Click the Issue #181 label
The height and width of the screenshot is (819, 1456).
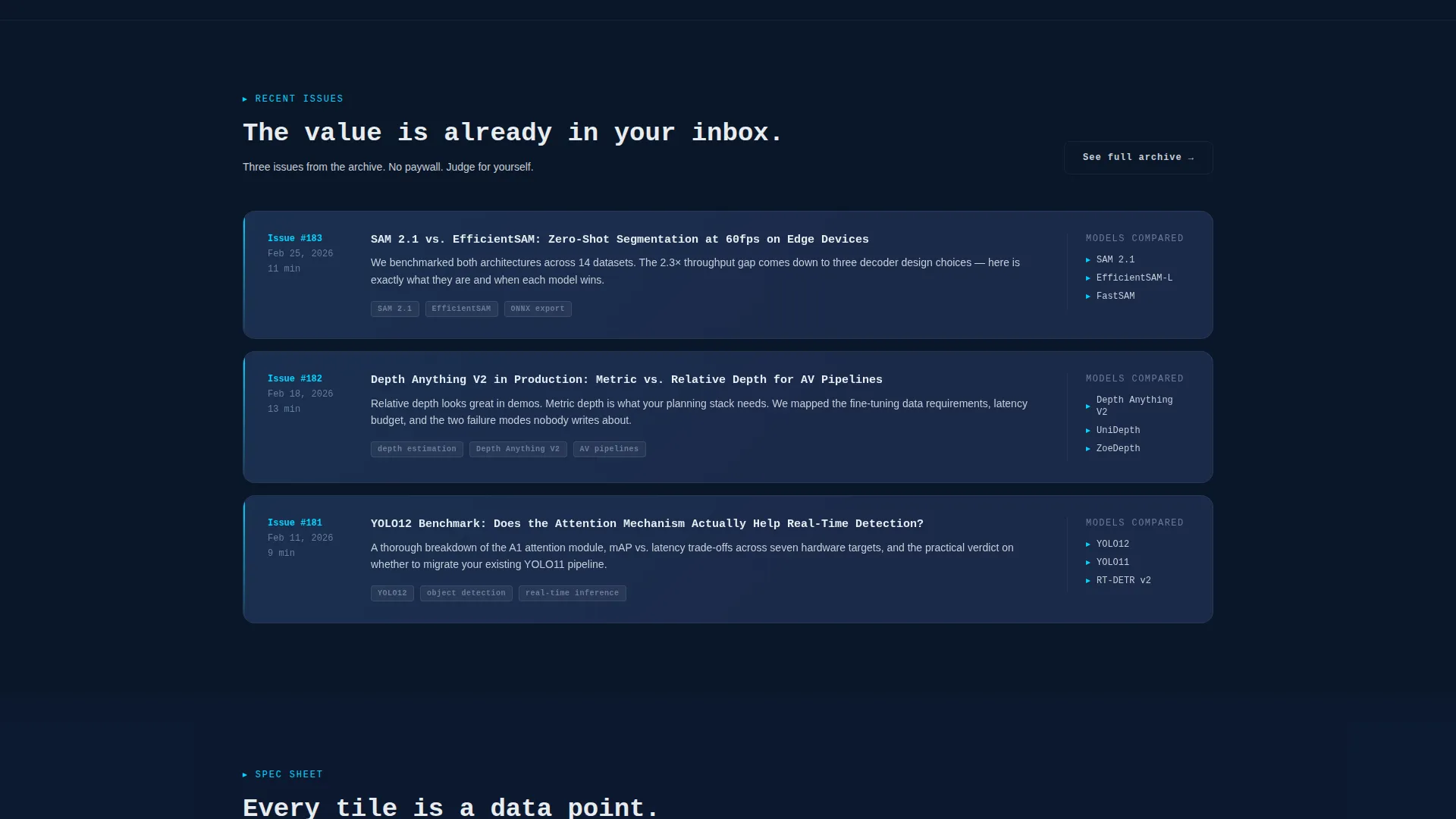pos(295,523)
